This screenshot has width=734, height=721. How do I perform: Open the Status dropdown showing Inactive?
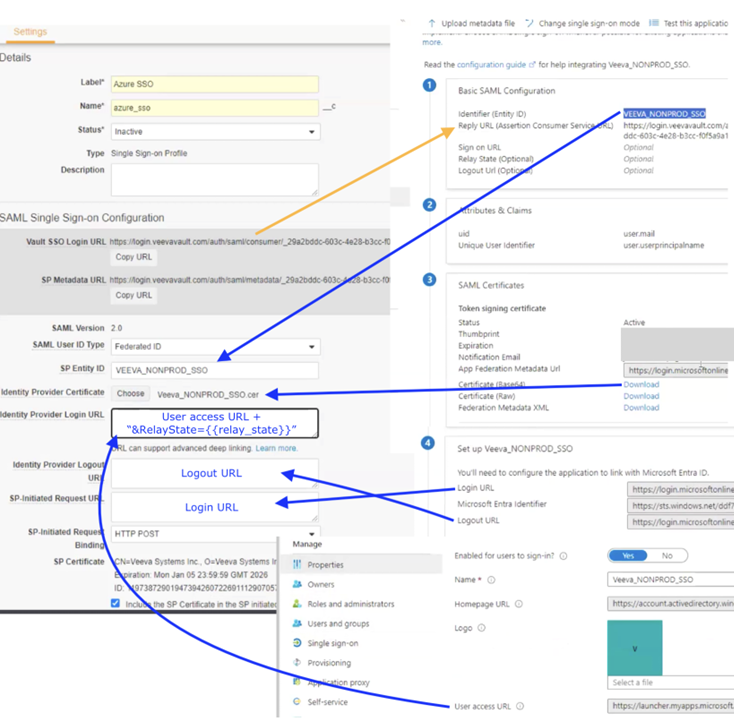click(215, 132)
